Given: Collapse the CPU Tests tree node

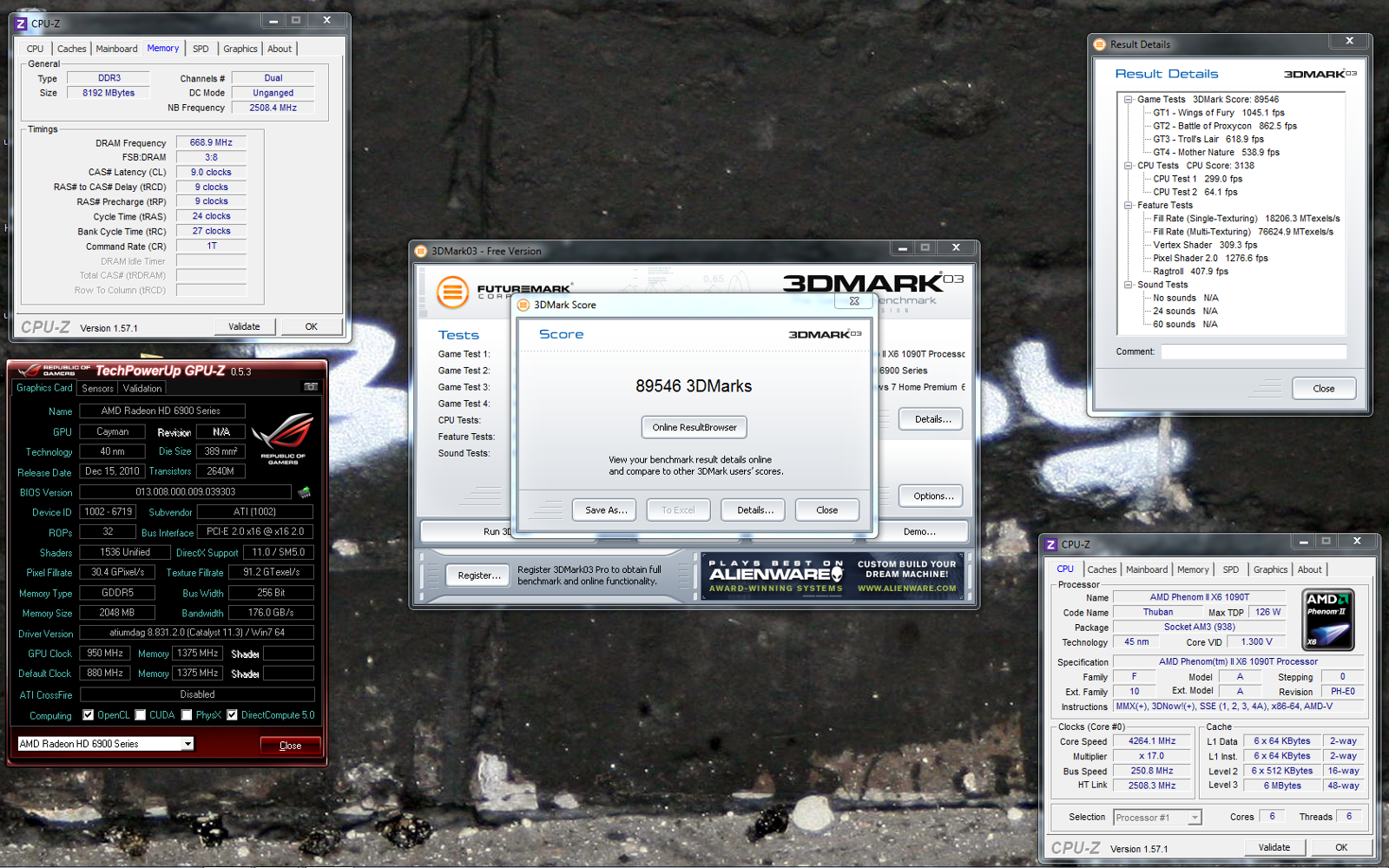Looking at the screenshot, I should click(x=1128, y=166).
